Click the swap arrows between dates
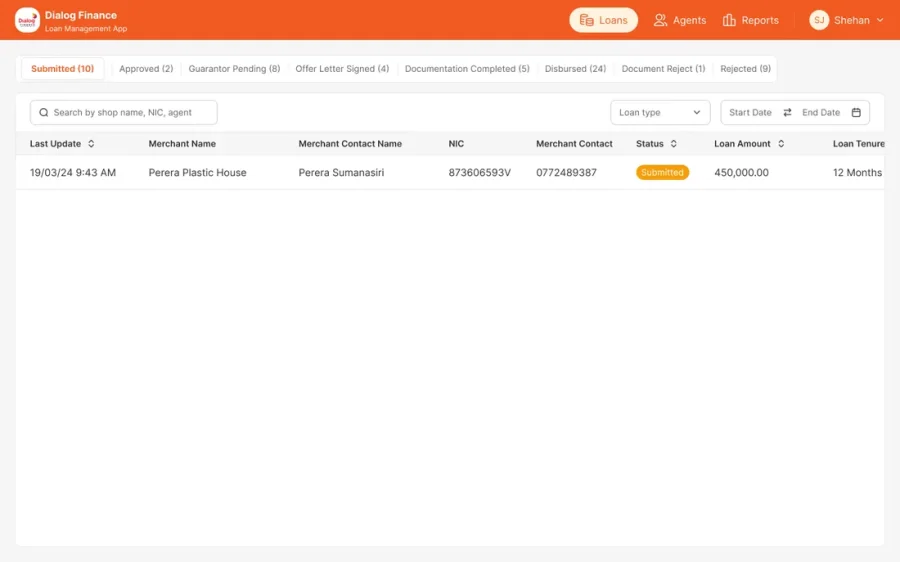The image size is (900, 562). pyautogui.click(x=787, y=113)
